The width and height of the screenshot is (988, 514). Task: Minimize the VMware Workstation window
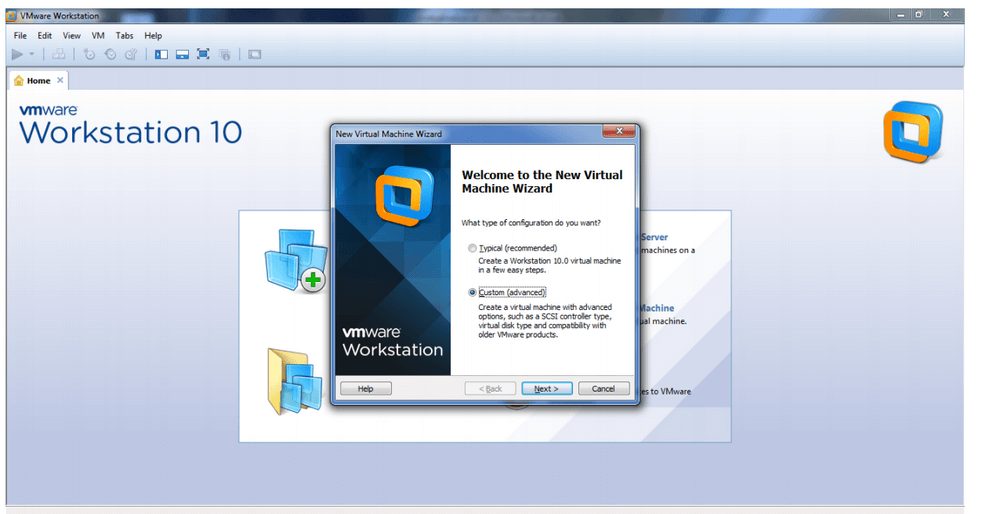coord(901,14)
